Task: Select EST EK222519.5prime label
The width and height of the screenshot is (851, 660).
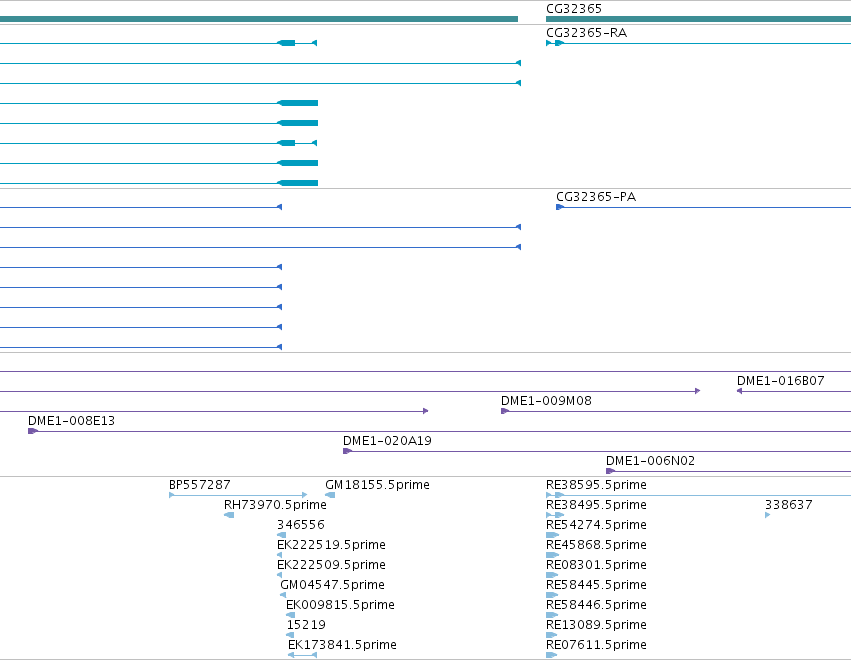Action: coord(331,545)
